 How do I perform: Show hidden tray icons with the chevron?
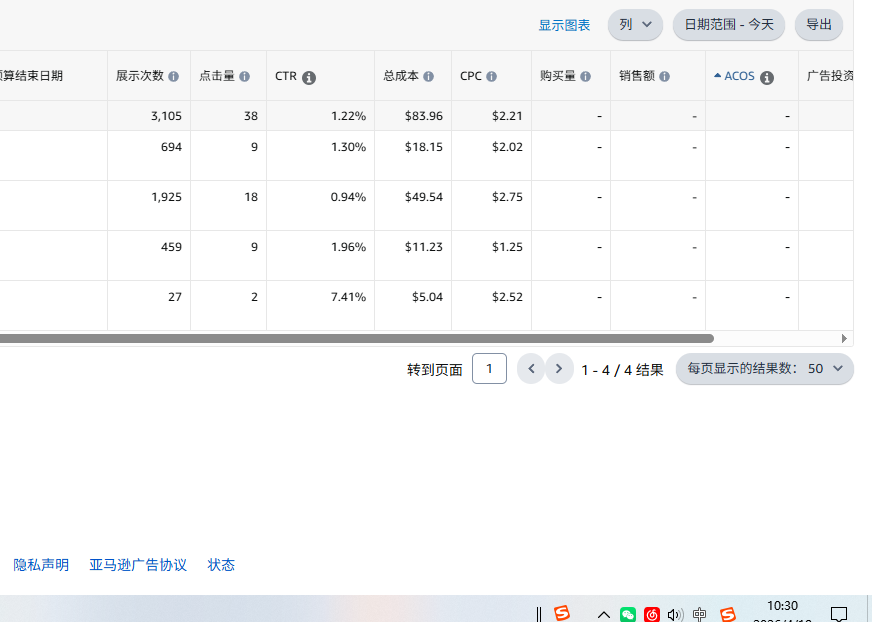click(604, 614)
